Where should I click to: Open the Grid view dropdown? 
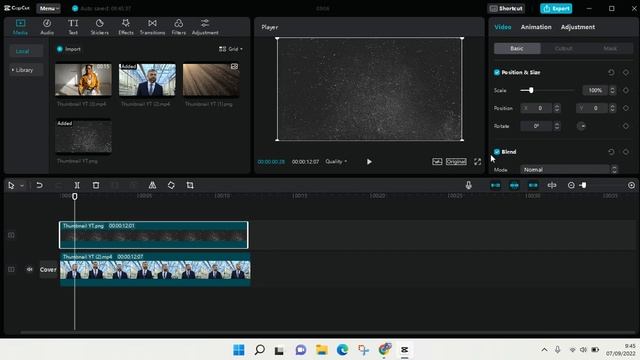click(x=231, y=49)
